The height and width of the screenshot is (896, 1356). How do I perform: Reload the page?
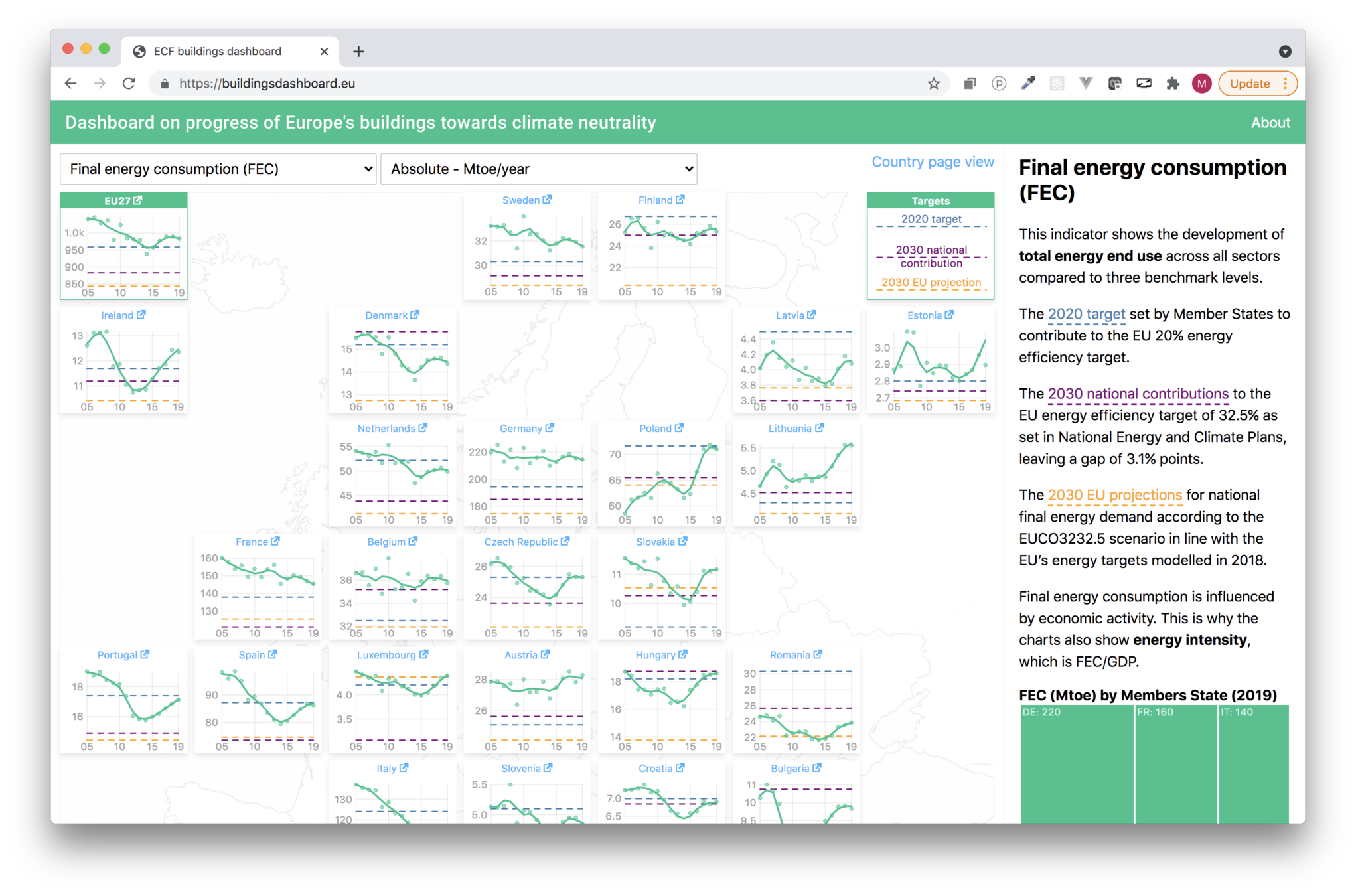coord(129,84)
